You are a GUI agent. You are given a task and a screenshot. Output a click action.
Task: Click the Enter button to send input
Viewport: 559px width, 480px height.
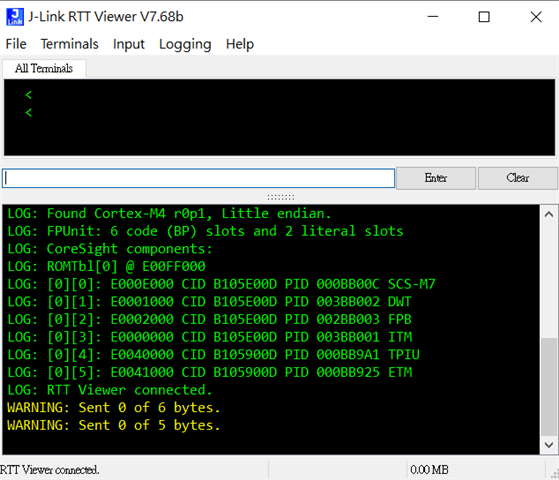[x=436, y=178]
